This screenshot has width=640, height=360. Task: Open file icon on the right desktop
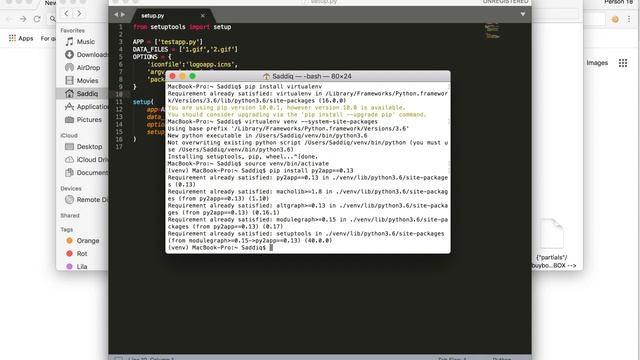[552, 234]
